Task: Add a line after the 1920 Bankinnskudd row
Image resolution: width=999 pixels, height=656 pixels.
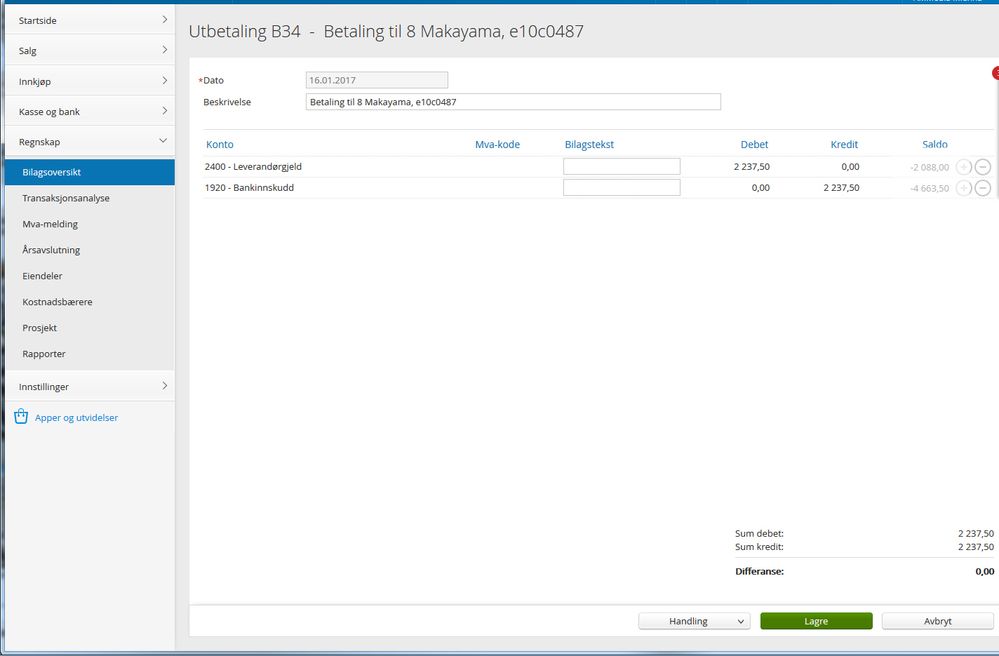Action: point(964,188)
